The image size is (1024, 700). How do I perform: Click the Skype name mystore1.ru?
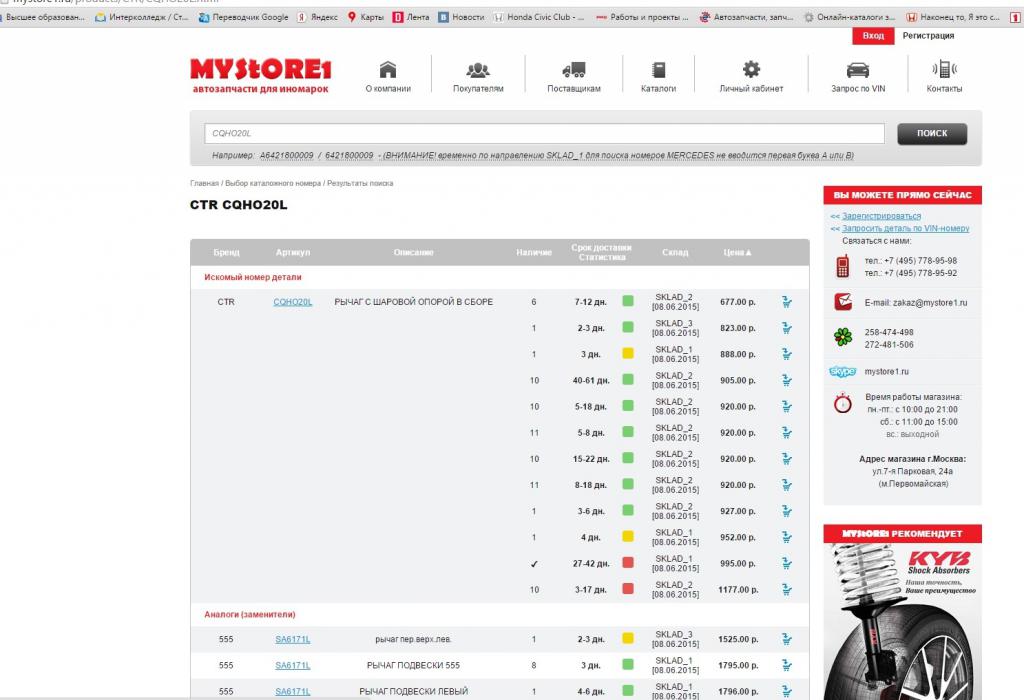coord(886,372)
